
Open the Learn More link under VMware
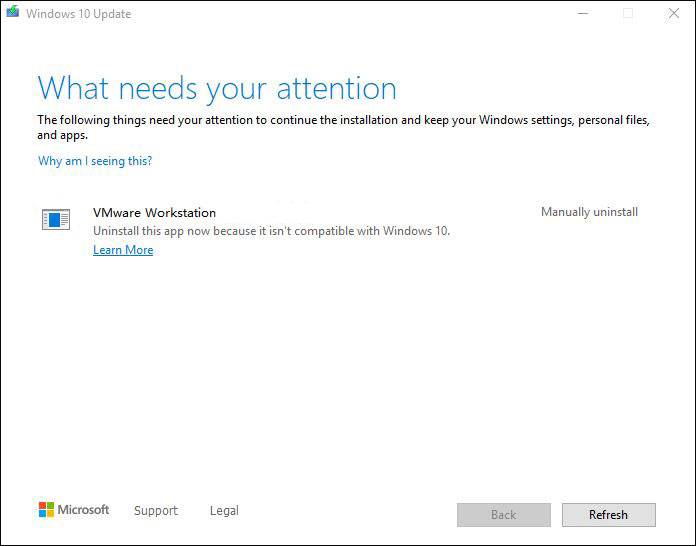[x=123, y=250]
